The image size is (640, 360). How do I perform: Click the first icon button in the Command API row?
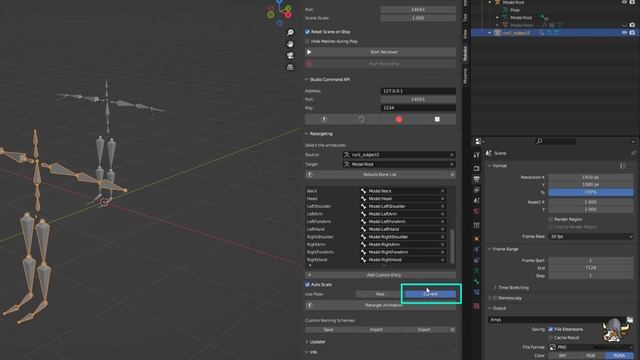[x=324, y=119]
